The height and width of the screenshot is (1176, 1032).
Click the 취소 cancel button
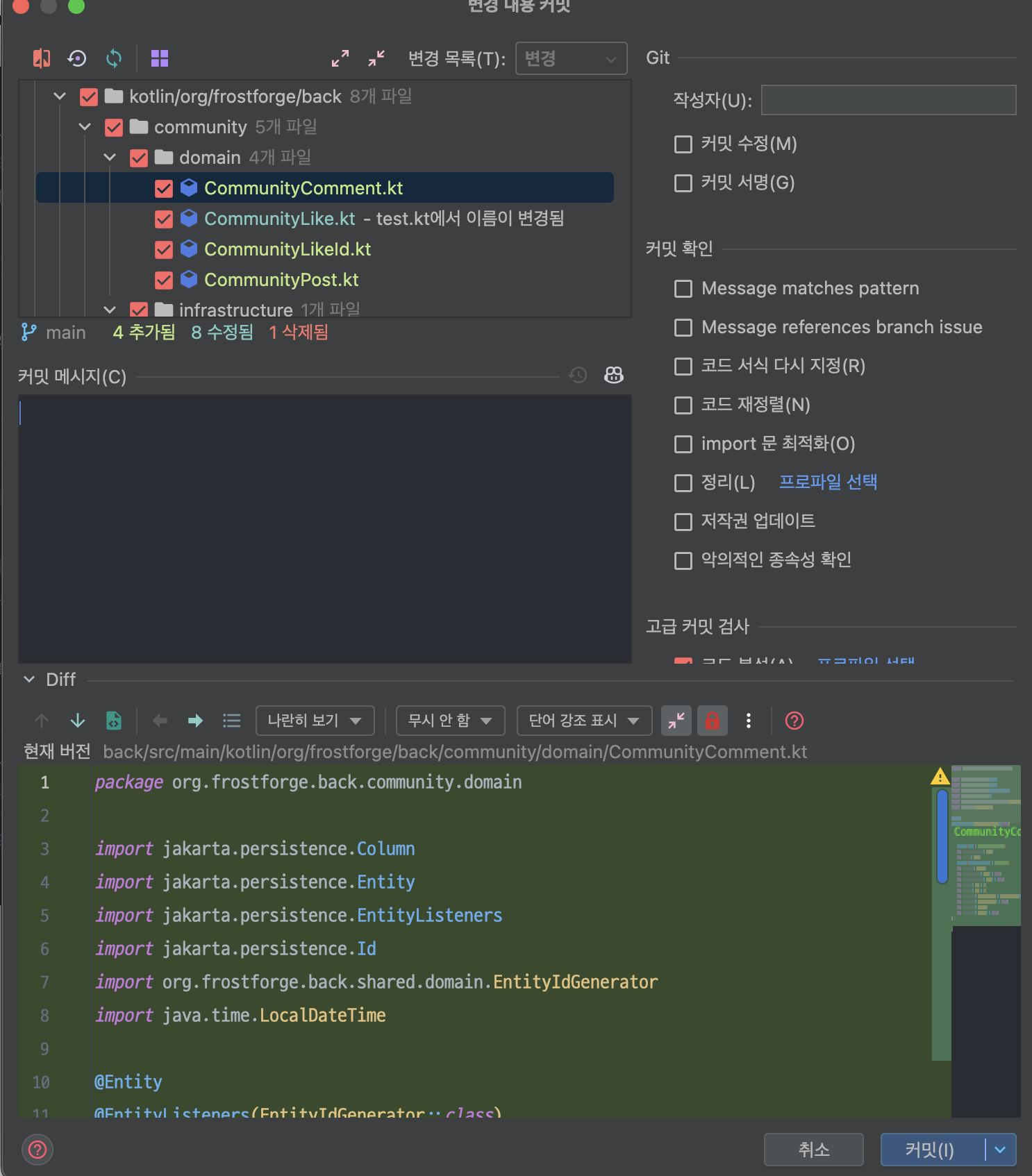tap(813, 1150)
